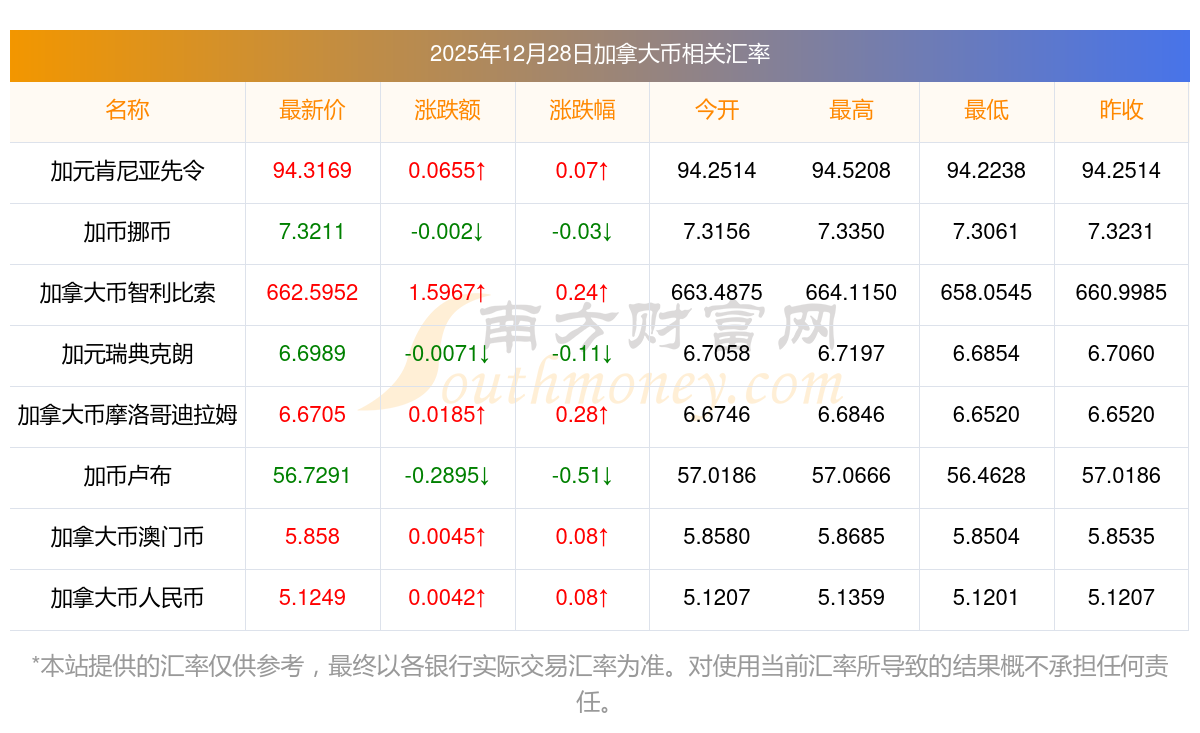Select the 涨跌幅 column header

tap(582, 110)
